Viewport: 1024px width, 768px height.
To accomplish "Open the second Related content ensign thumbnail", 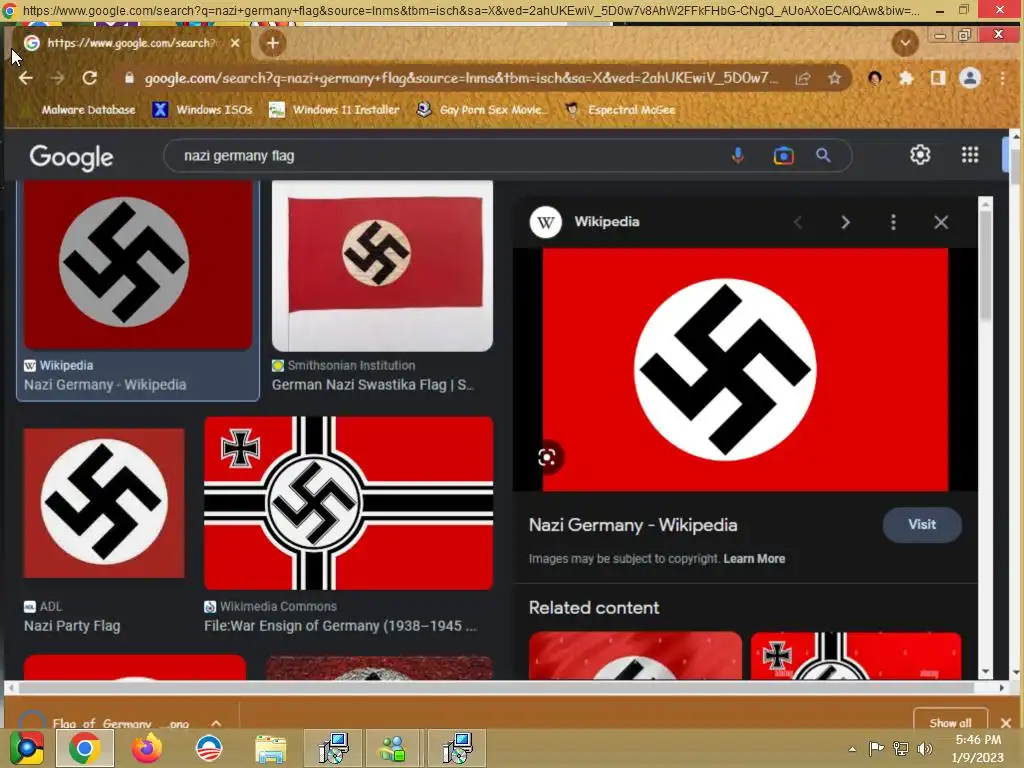I will (856, 655).
